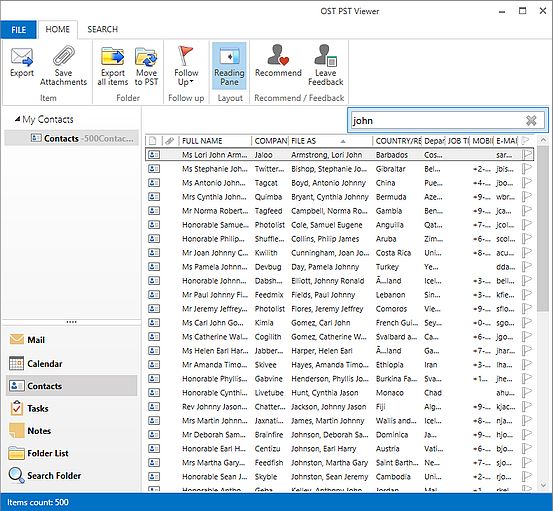Click the Move to PST icon

click(146, 57)
